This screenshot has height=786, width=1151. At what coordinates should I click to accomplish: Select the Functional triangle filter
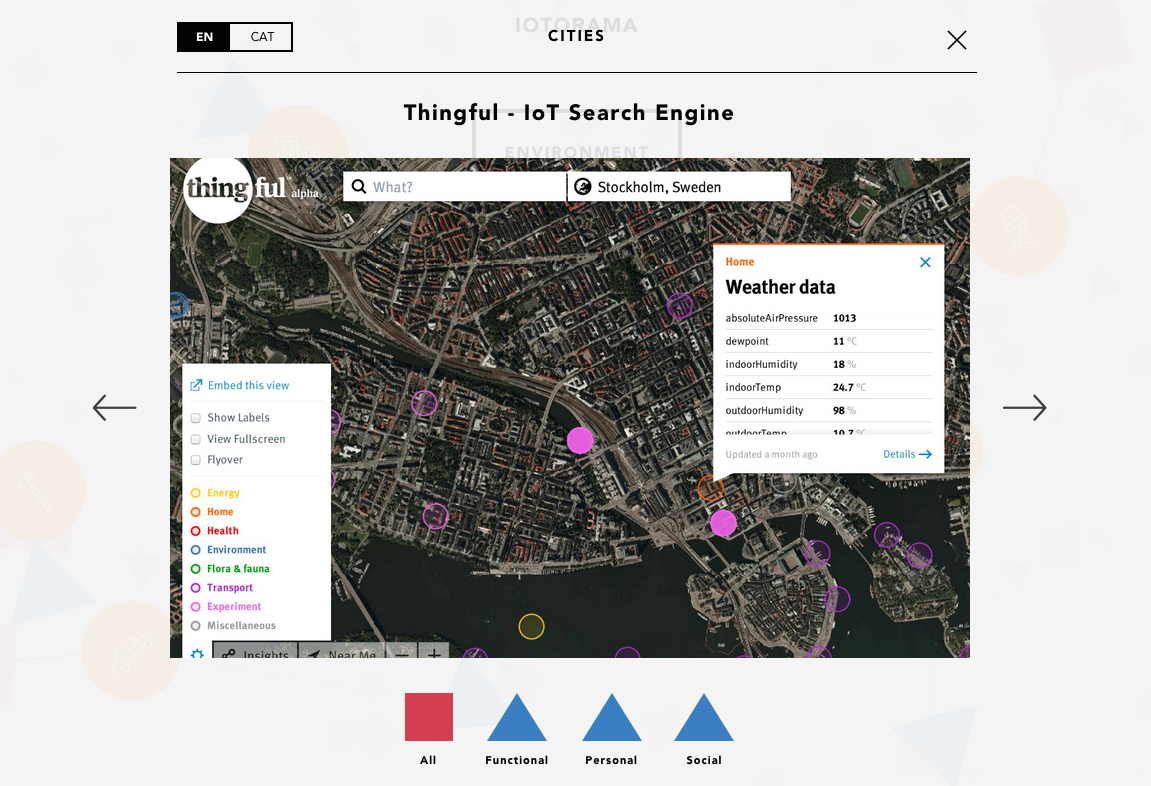(x=516, y=719)
